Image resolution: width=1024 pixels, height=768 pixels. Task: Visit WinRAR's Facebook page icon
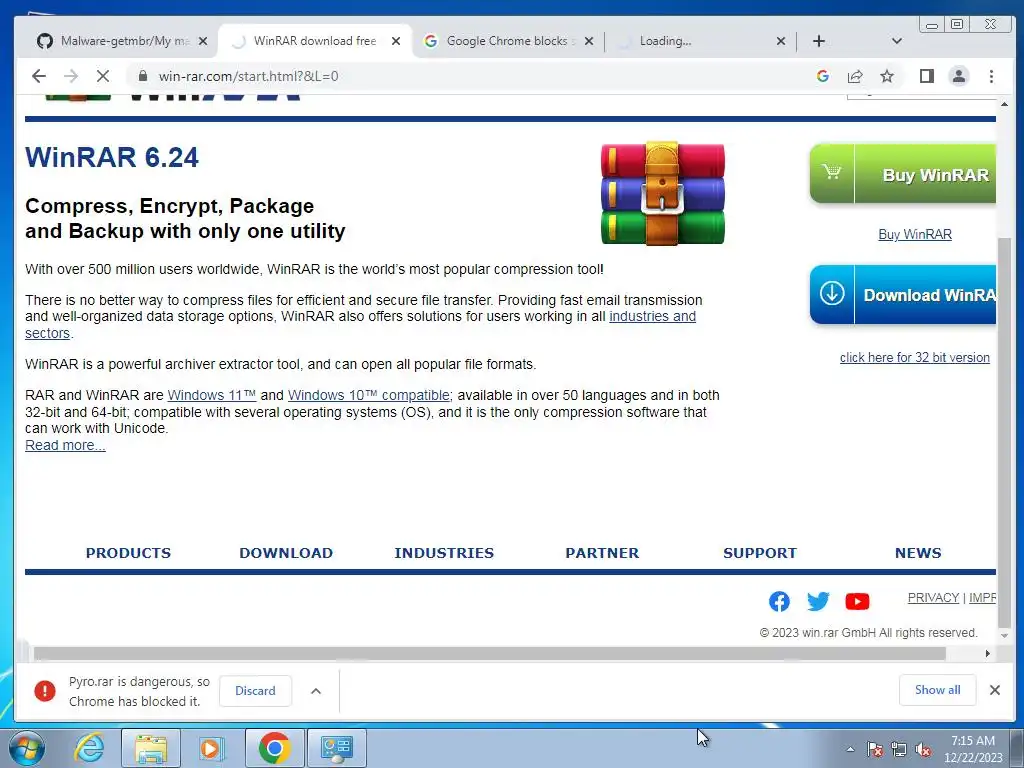779,601
